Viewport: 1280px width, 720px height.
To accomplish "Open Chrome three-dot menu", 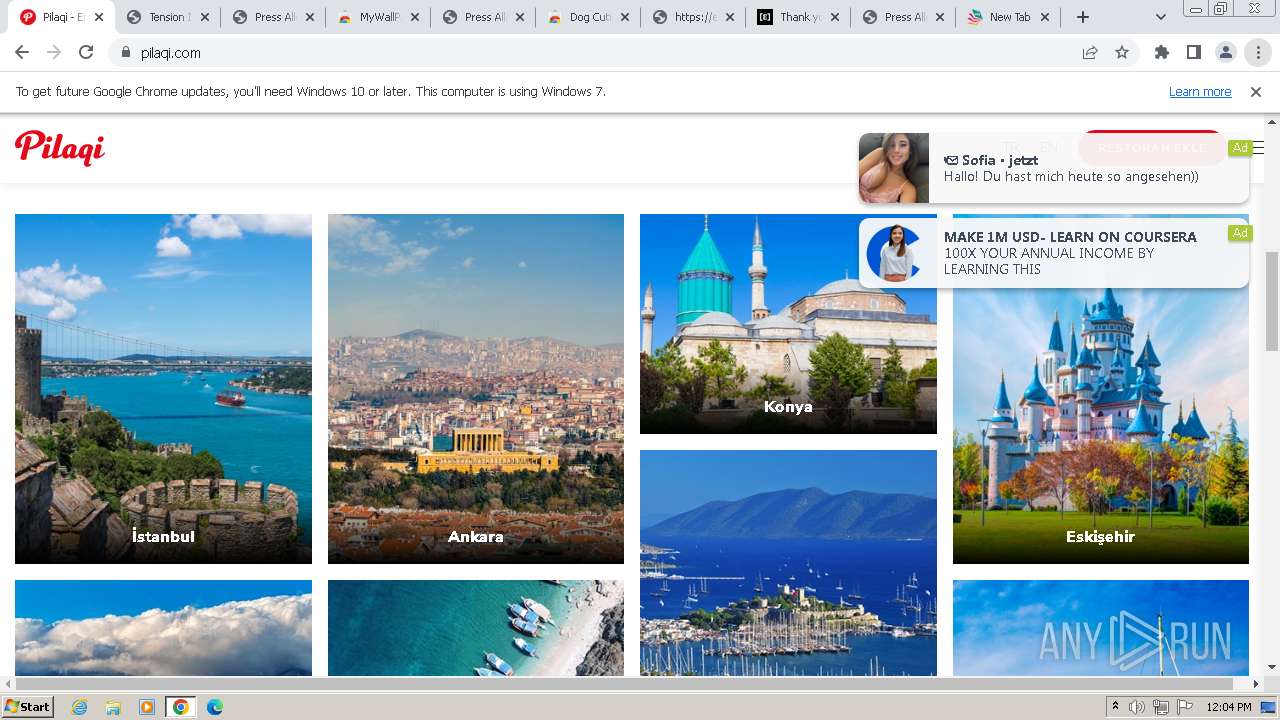I will click(x=1258, y=53).
